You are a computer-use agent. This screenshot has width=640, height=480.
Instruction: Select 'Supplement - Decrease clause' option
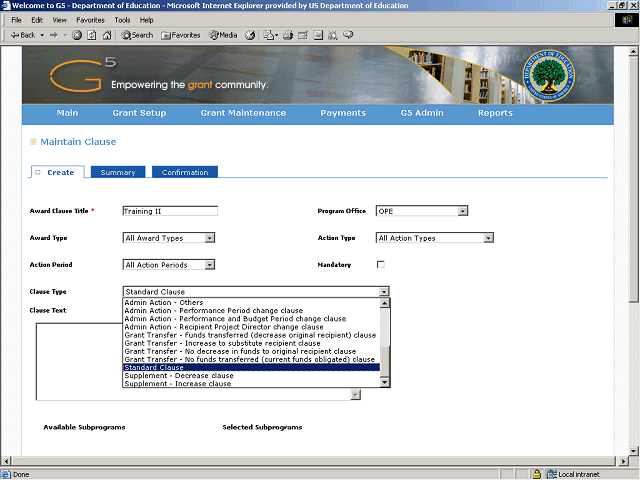[251, 376]
